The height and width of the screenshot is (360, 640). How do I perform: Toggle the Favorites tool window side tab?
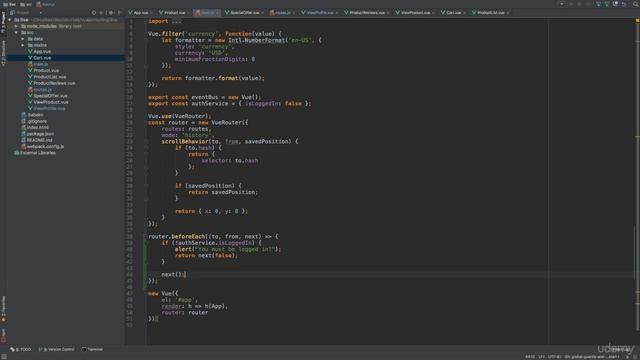coord(3,309)
